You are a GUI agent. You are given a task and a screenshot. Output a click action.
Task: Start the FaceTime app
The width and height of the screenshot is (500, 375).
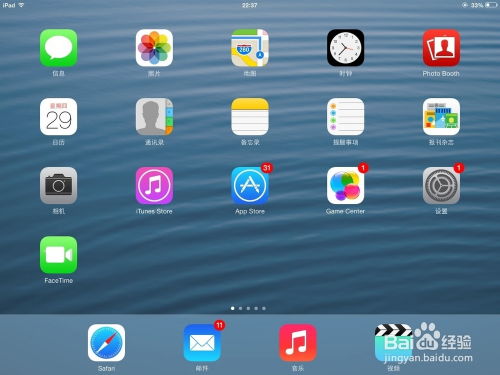tap(58, 255)
